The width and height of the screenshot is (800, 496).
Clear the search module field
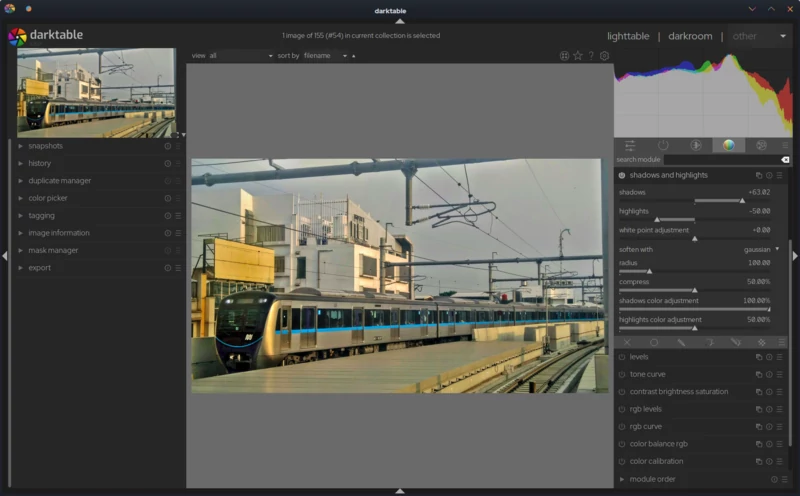click(x=785, y=159)
